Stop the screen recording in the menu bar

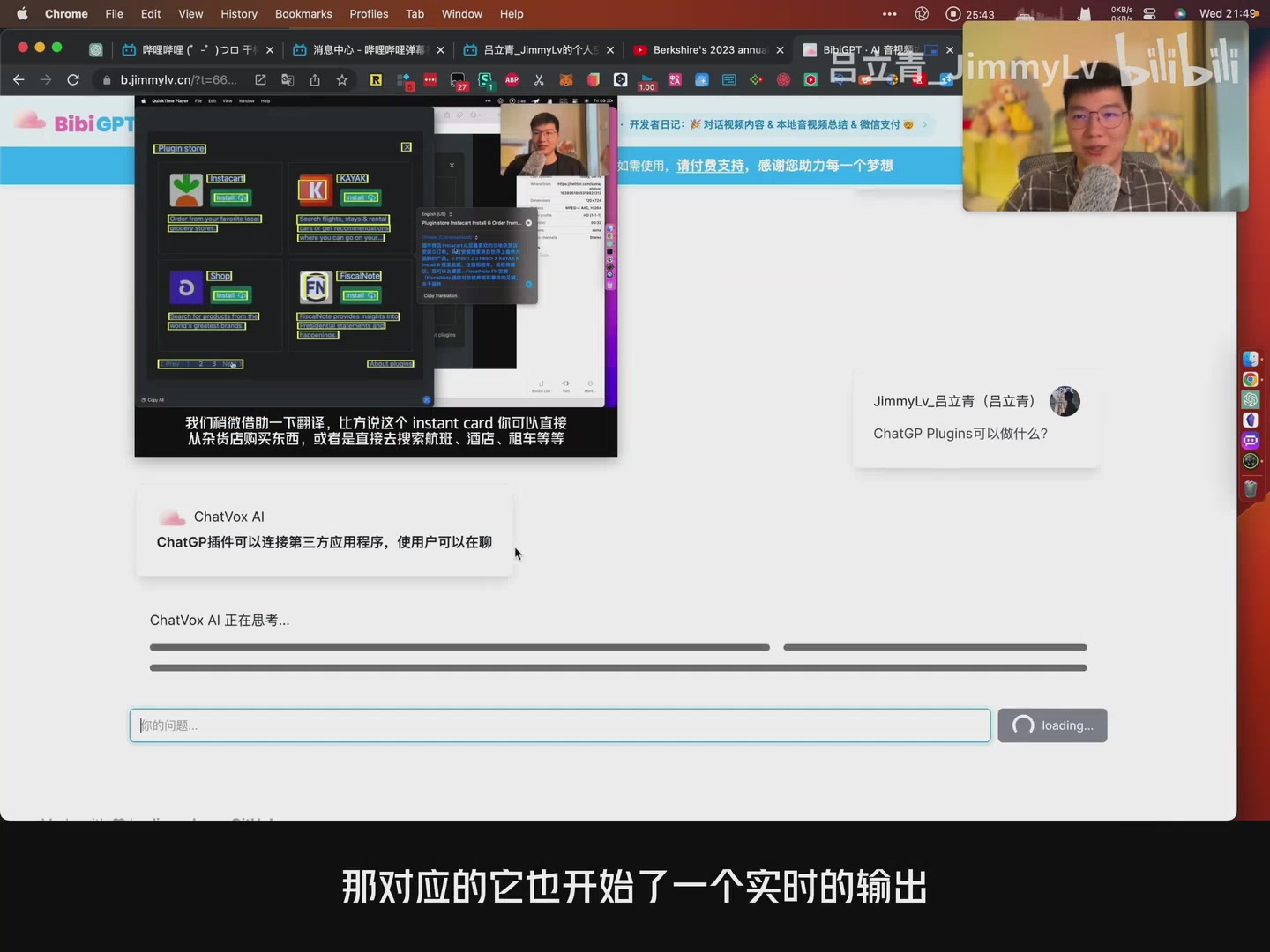953,13
